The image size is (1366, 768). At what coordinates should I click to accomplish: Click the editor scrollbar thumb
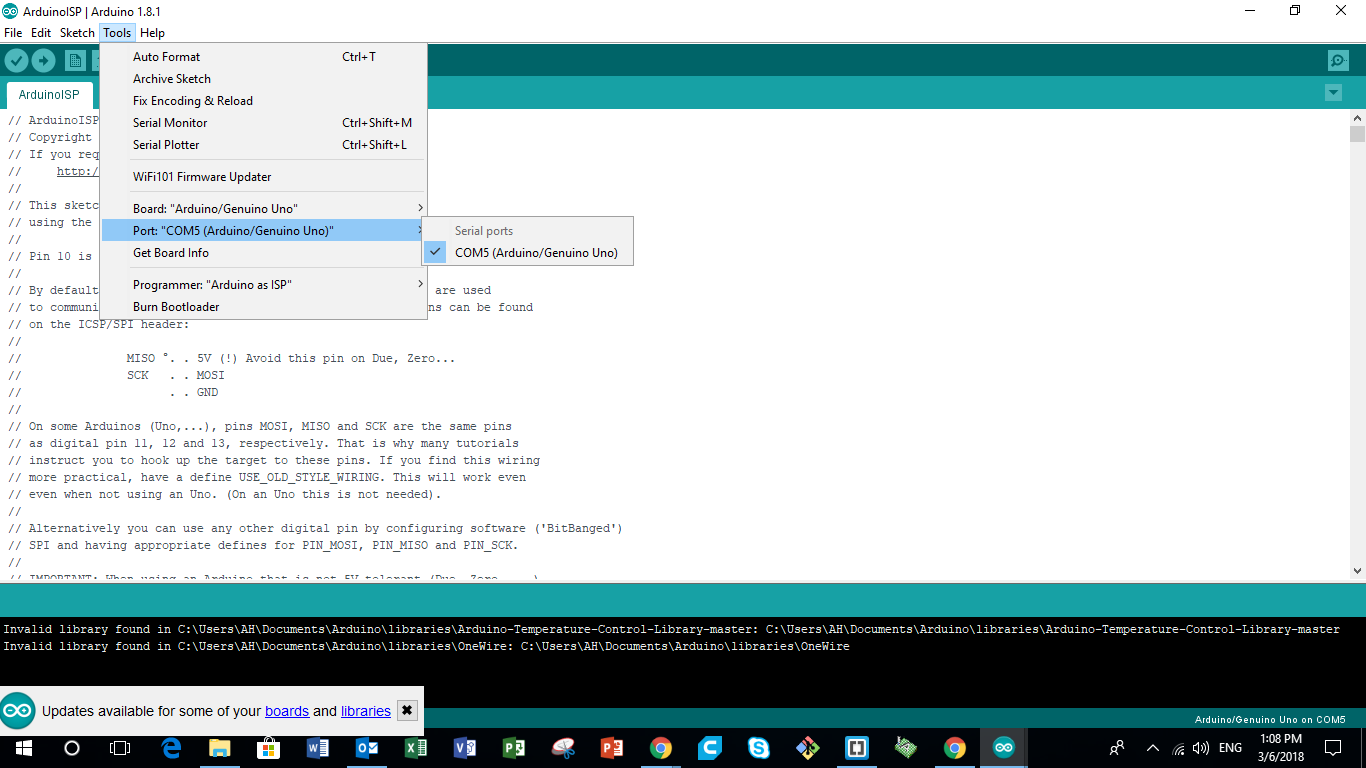(x=1357, y=134)
